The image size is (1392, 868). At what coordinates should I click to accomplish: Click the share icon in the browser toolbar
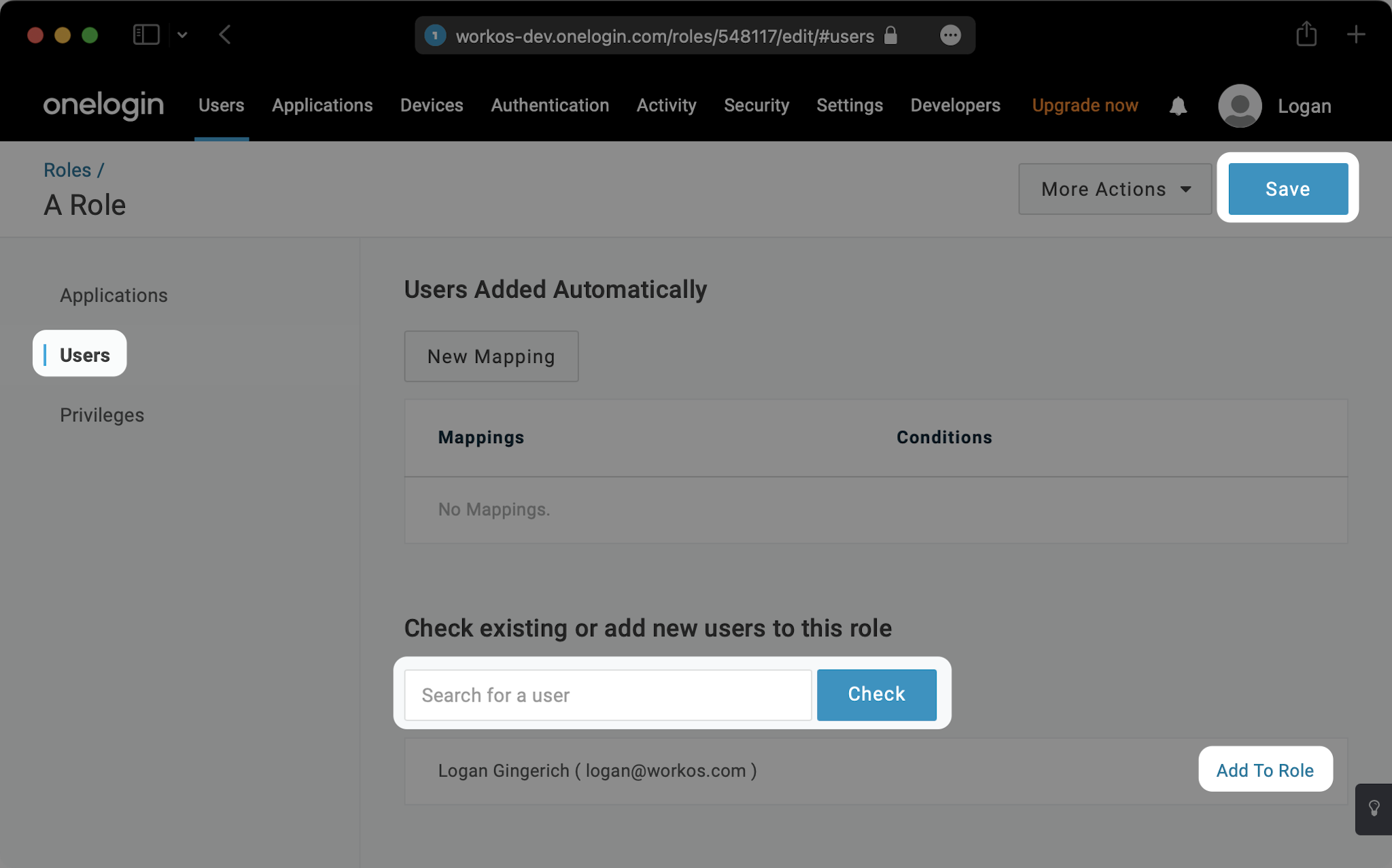tap(1306, 35)
